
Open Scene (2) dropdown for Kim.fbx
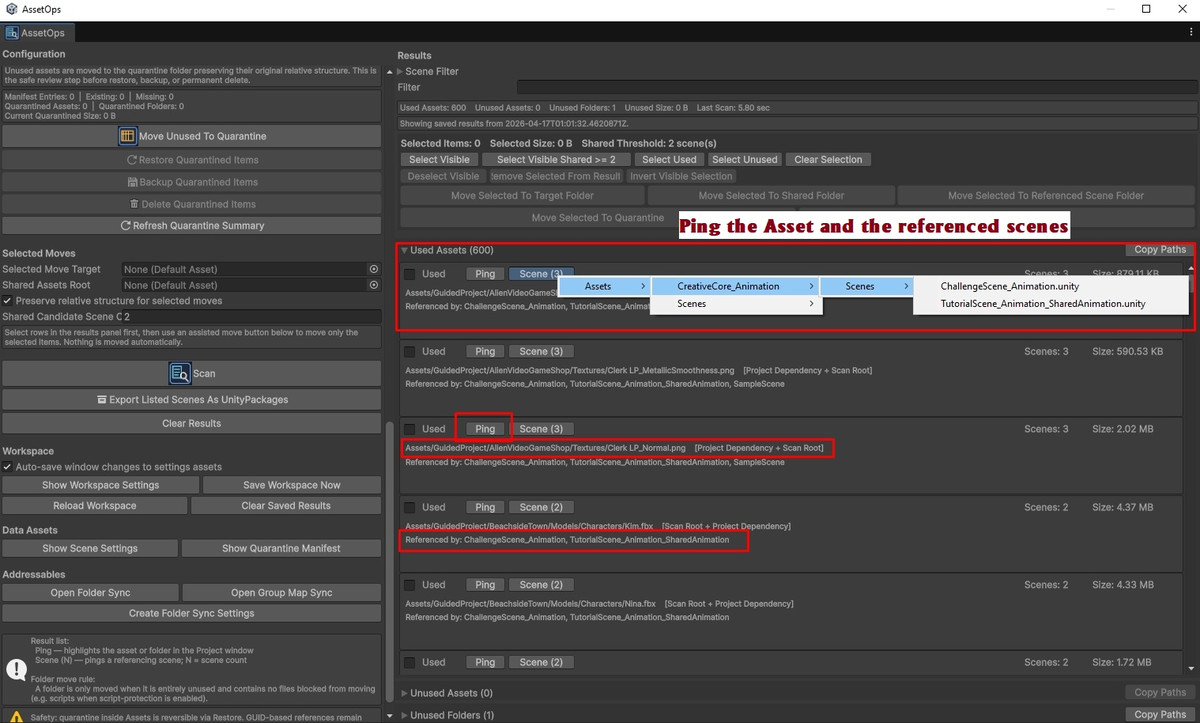click(x=541, y=507)
